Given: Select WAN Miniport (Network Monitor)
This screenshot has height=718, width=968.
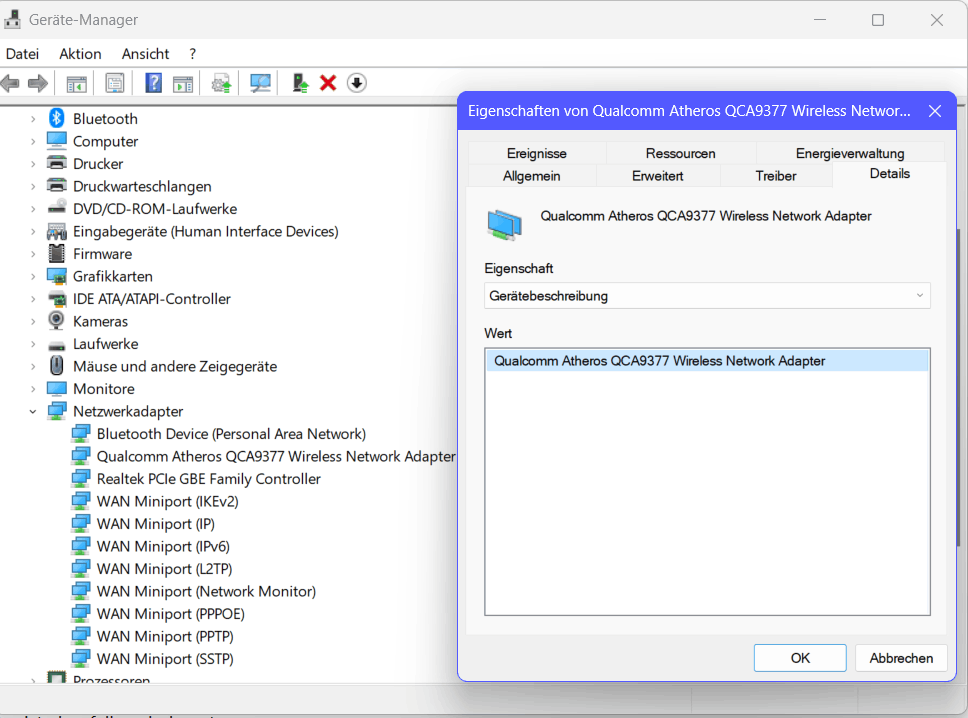Looking at the screenshot, I should click(x=206, y=591).
